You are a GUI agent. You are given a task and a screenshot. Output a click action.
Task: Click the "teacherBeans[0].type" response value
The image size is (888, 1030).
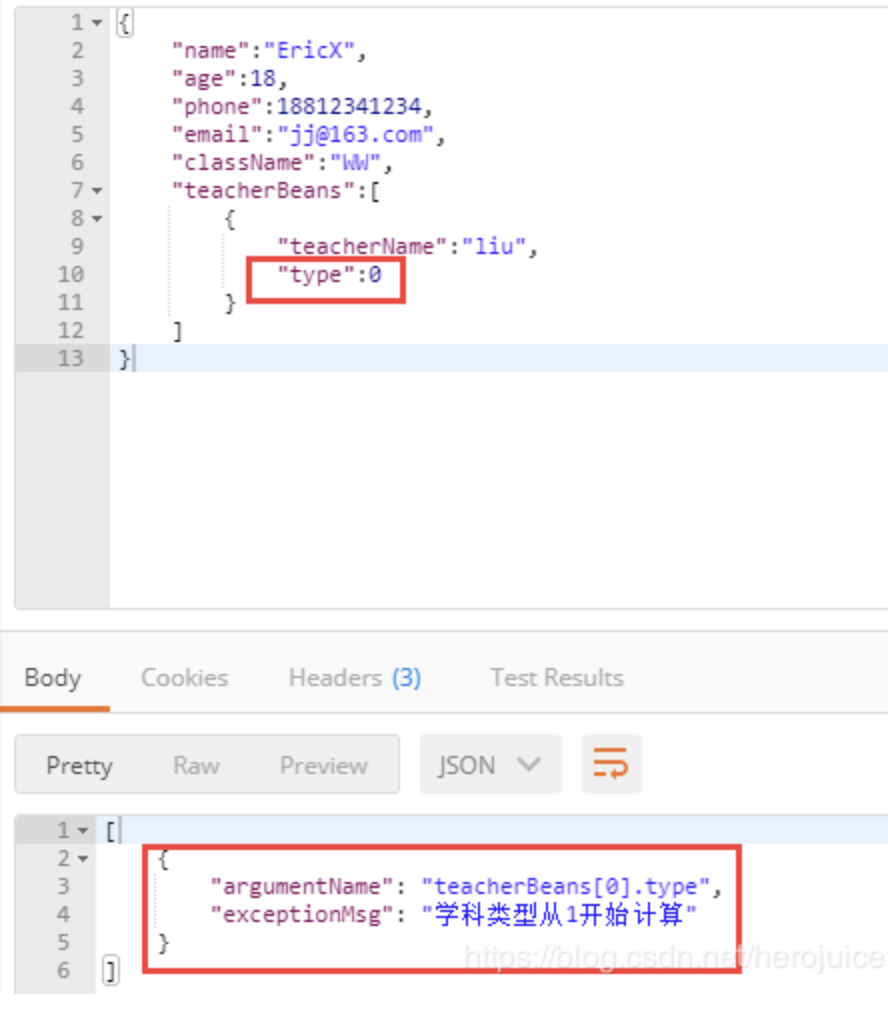tap(566, 887)
